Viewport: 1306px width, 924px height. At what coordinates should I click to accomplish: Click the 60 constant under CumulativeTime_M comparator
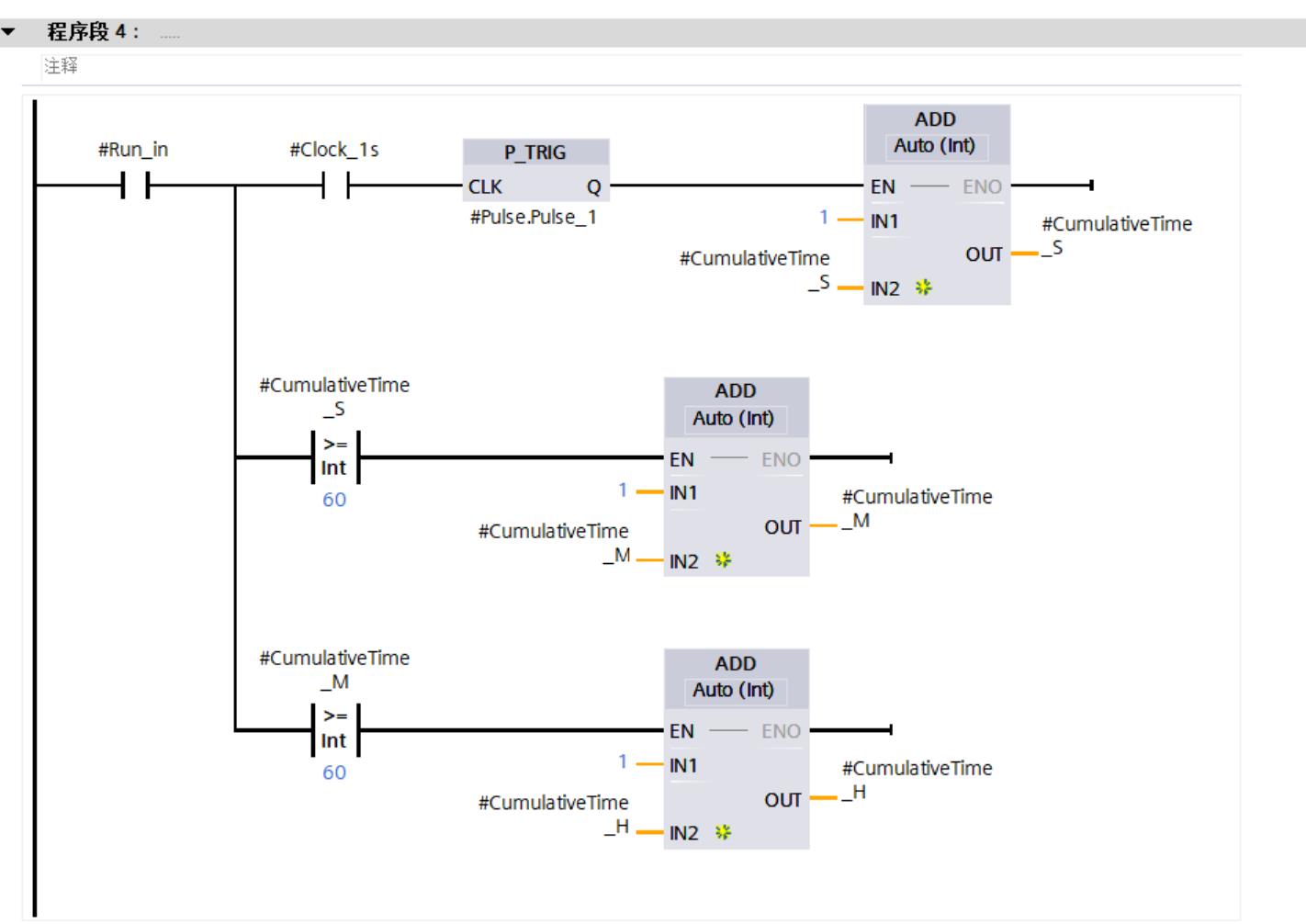[334, 772]
